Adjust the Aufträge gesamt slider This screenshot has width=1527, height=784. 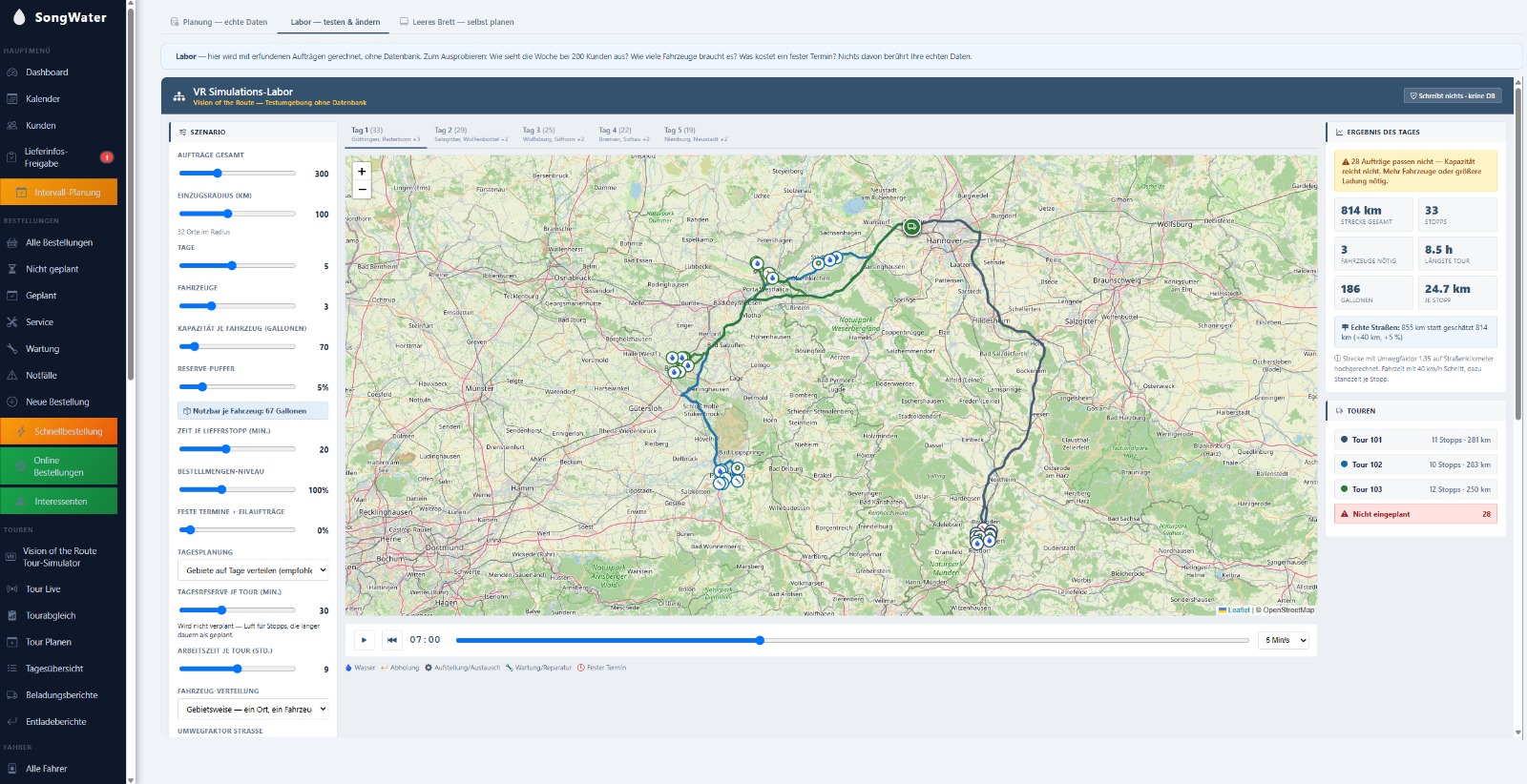(238, 174)
